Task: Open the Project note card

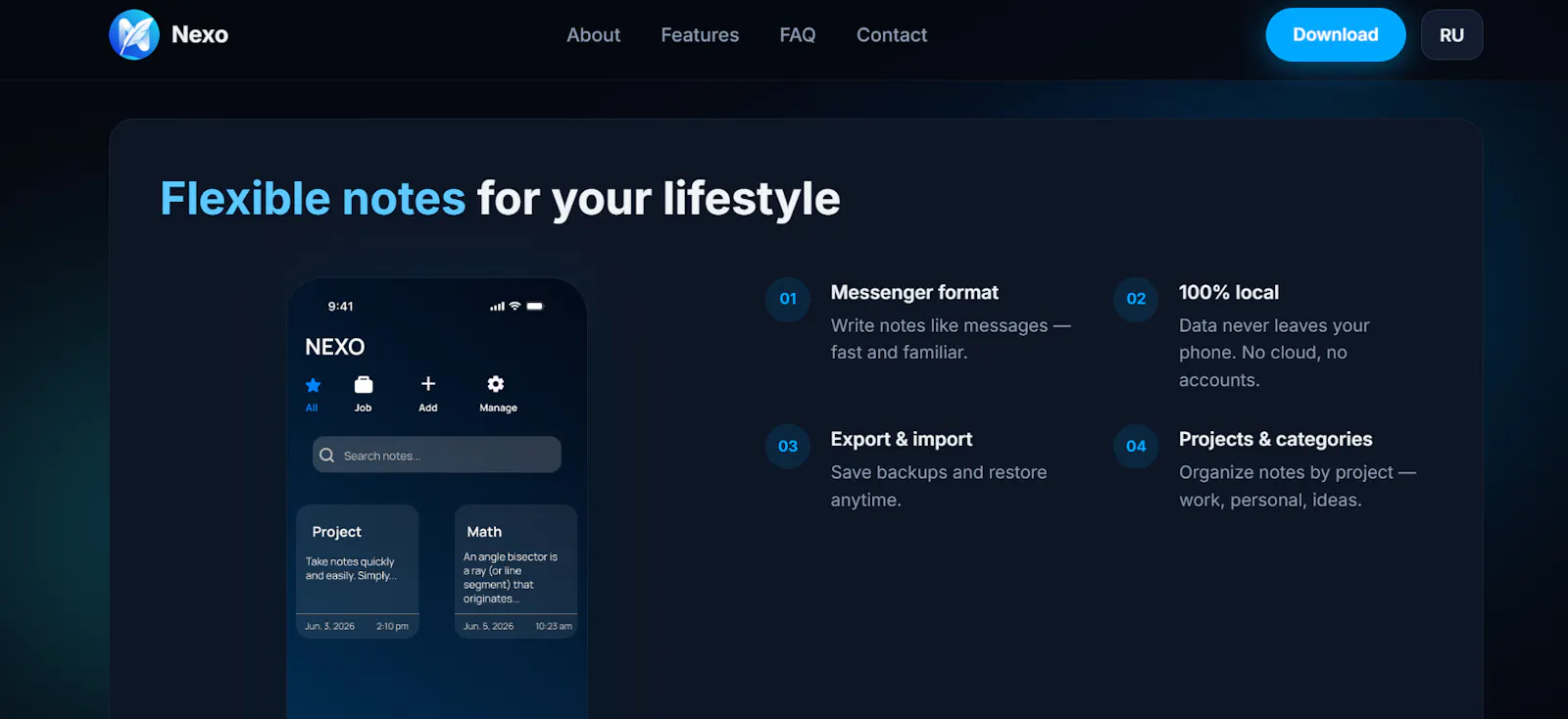Action: coord(358,572)
